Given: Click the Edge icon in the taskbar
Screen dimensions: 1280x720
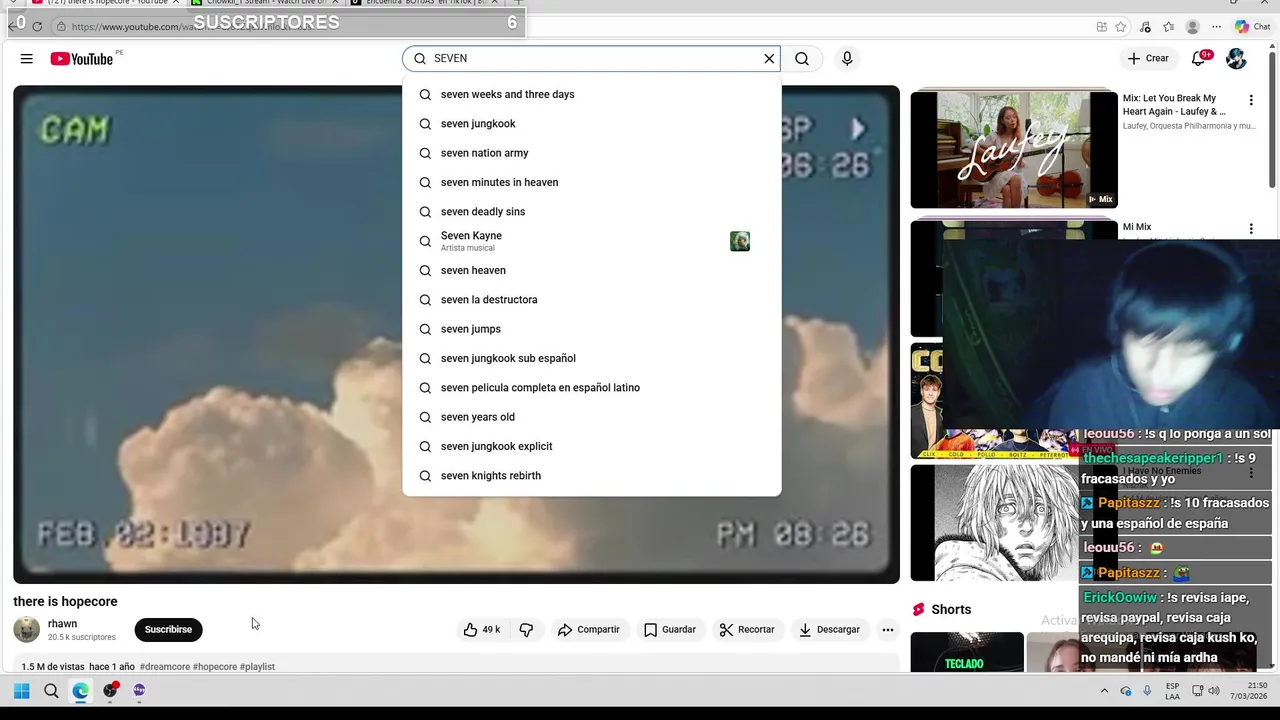Looking at the screenshot, I should click(x=80, y=691).
